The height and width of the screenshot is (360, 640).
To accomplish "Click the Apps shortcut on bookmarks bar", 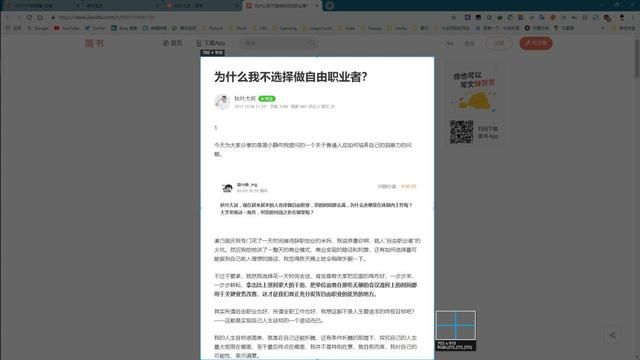I will click(x=13, y=28).
